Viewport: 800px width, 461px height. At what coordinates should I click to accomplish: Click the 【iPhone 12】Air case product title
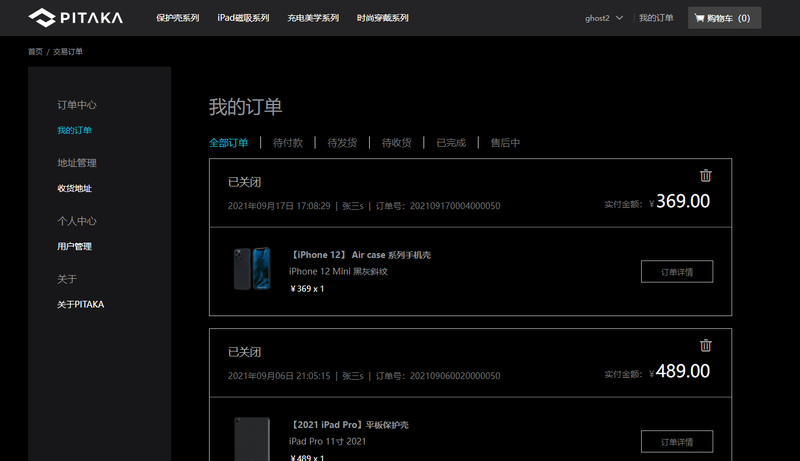[x=360, y=255]
